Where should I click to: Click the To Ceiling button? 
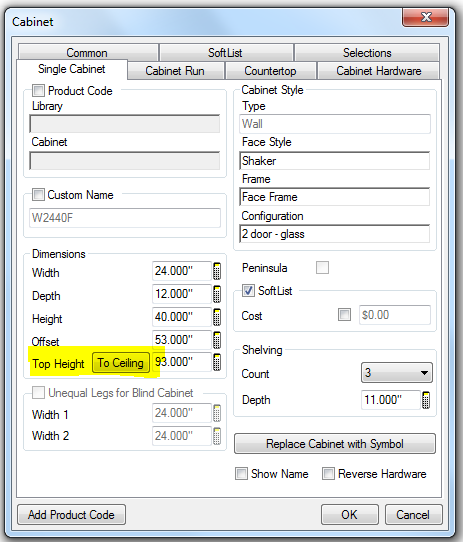click(x=121, y=363)
